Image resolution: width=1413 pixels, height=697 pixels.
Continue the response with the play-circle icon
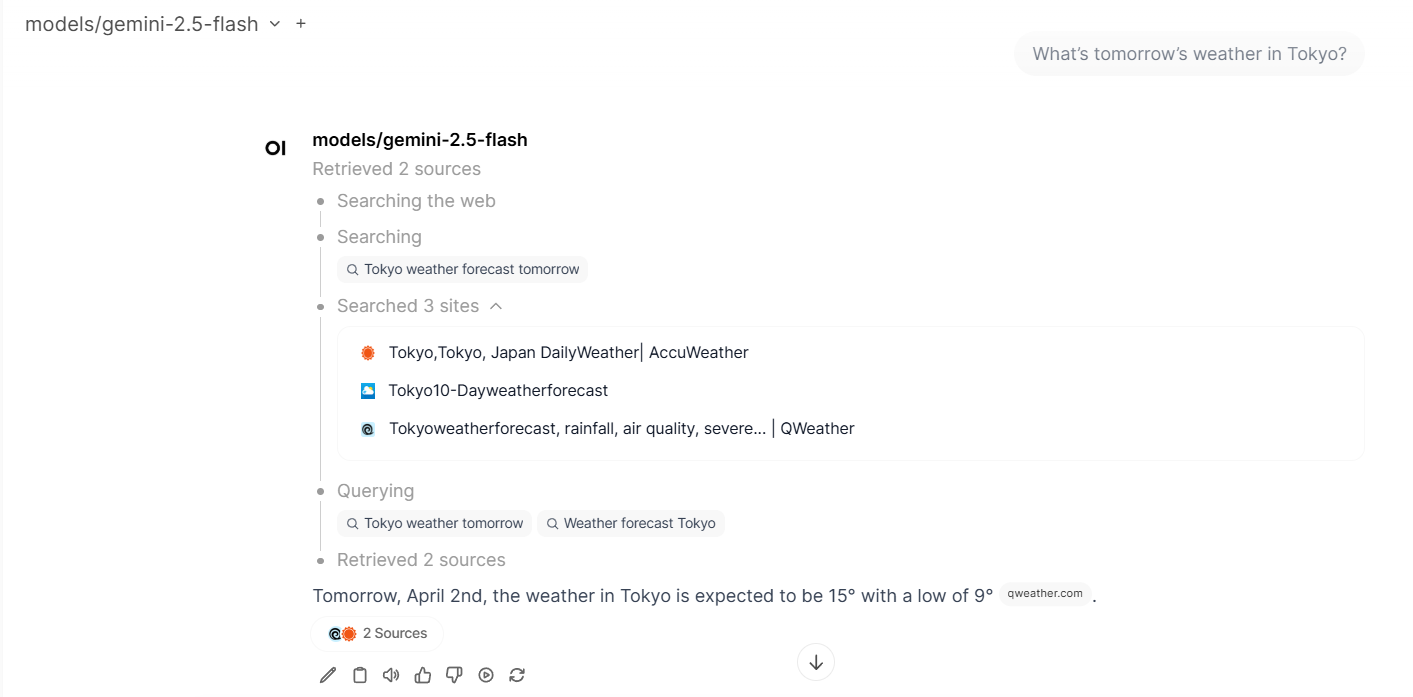(x=486, y=675)
